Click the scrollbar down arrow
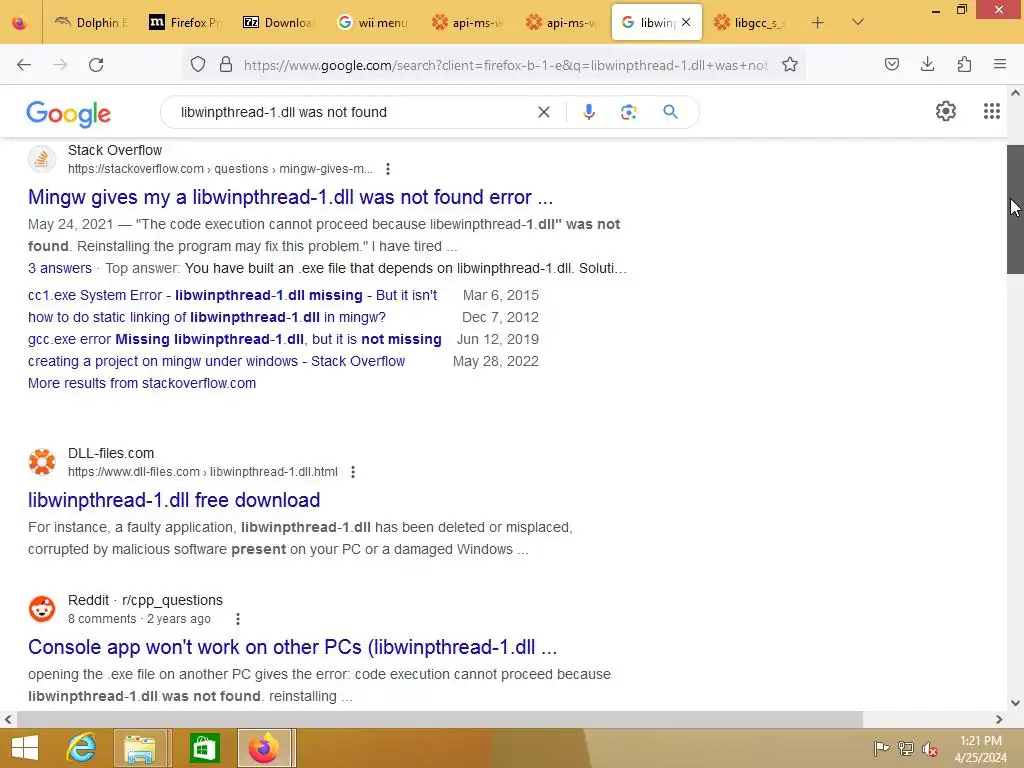 tap(1015, 703)
